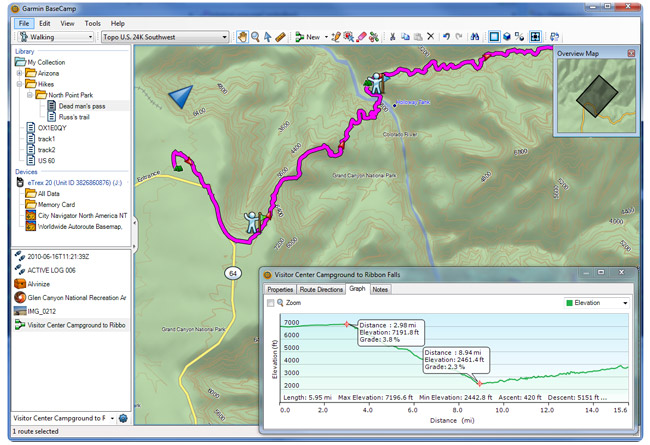The height and width of the screenshot is (445, 650).
Task: Open the Elevation graph type dropdown
Action: click(x=625, y=303)
